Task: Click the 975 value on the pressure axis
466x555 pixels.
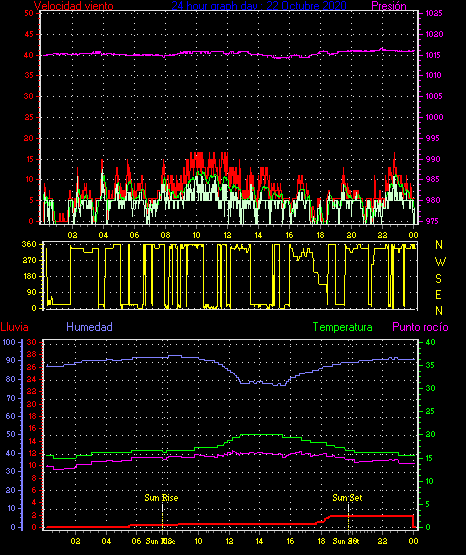Action: pos(433,221)
